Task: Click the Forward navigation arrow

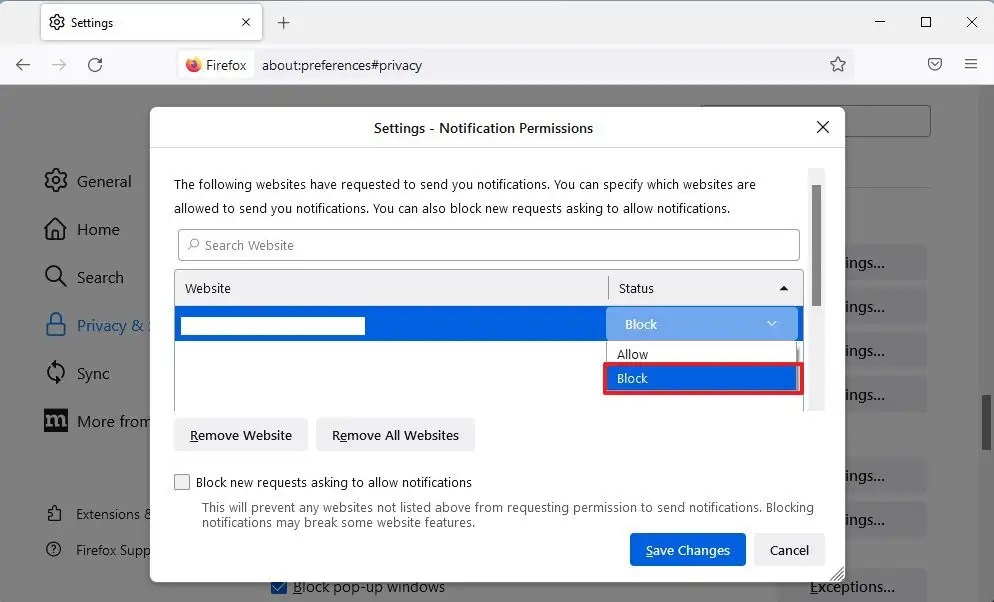Action: pyautogui.click(x=59, y=65)
